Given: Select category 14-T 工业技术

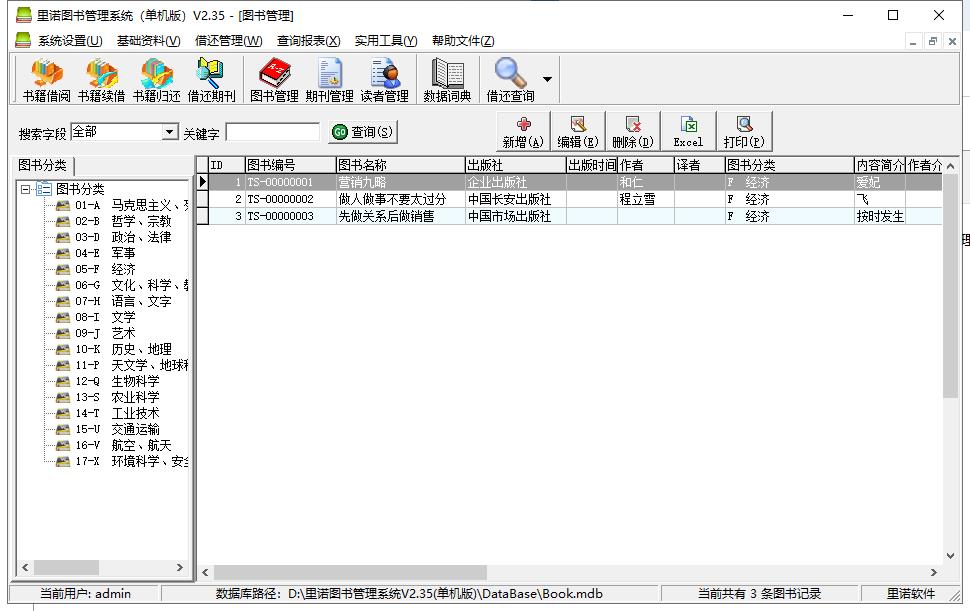Looking at the screenshot, I should pyautogui.click(x=117, y=414).
